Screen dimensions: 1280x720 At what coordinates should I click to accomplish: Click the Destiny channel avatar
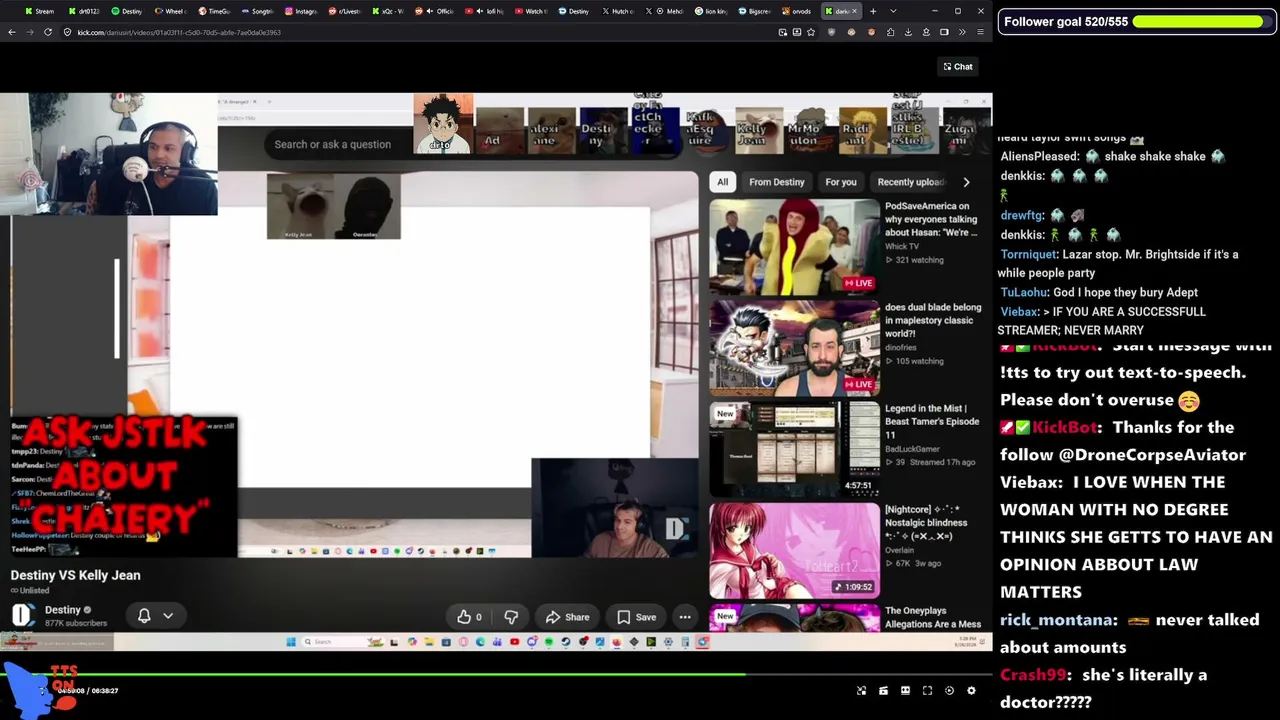click(x=23, y=616)
